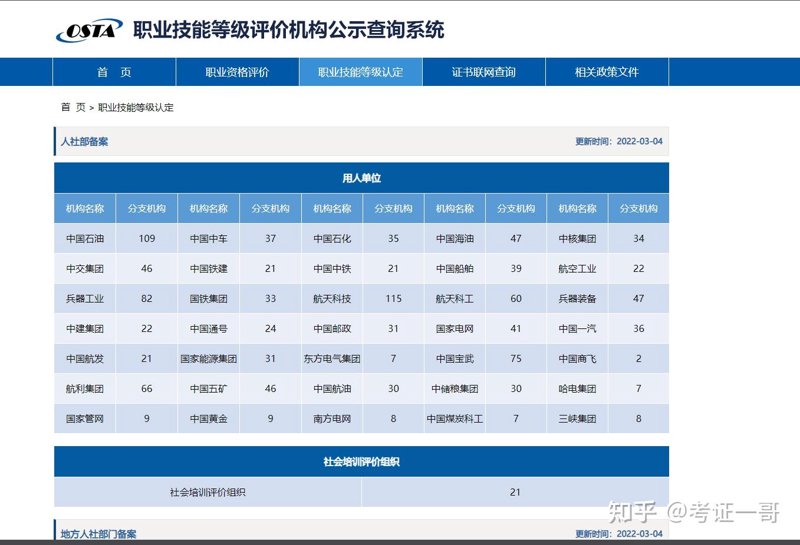Select the 国铁集团 cell

[x=208, y=299]
